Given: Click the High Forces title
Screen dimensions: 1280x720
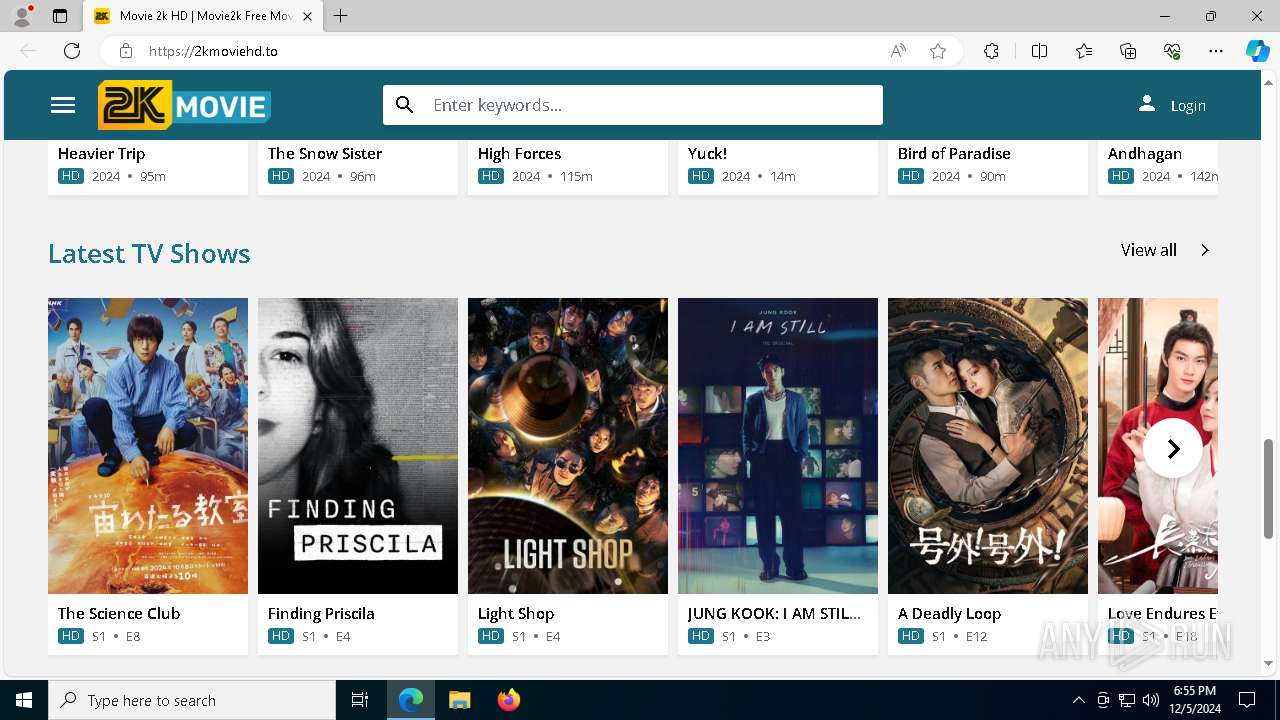Looking at the screenshot, I should point(520,153).
